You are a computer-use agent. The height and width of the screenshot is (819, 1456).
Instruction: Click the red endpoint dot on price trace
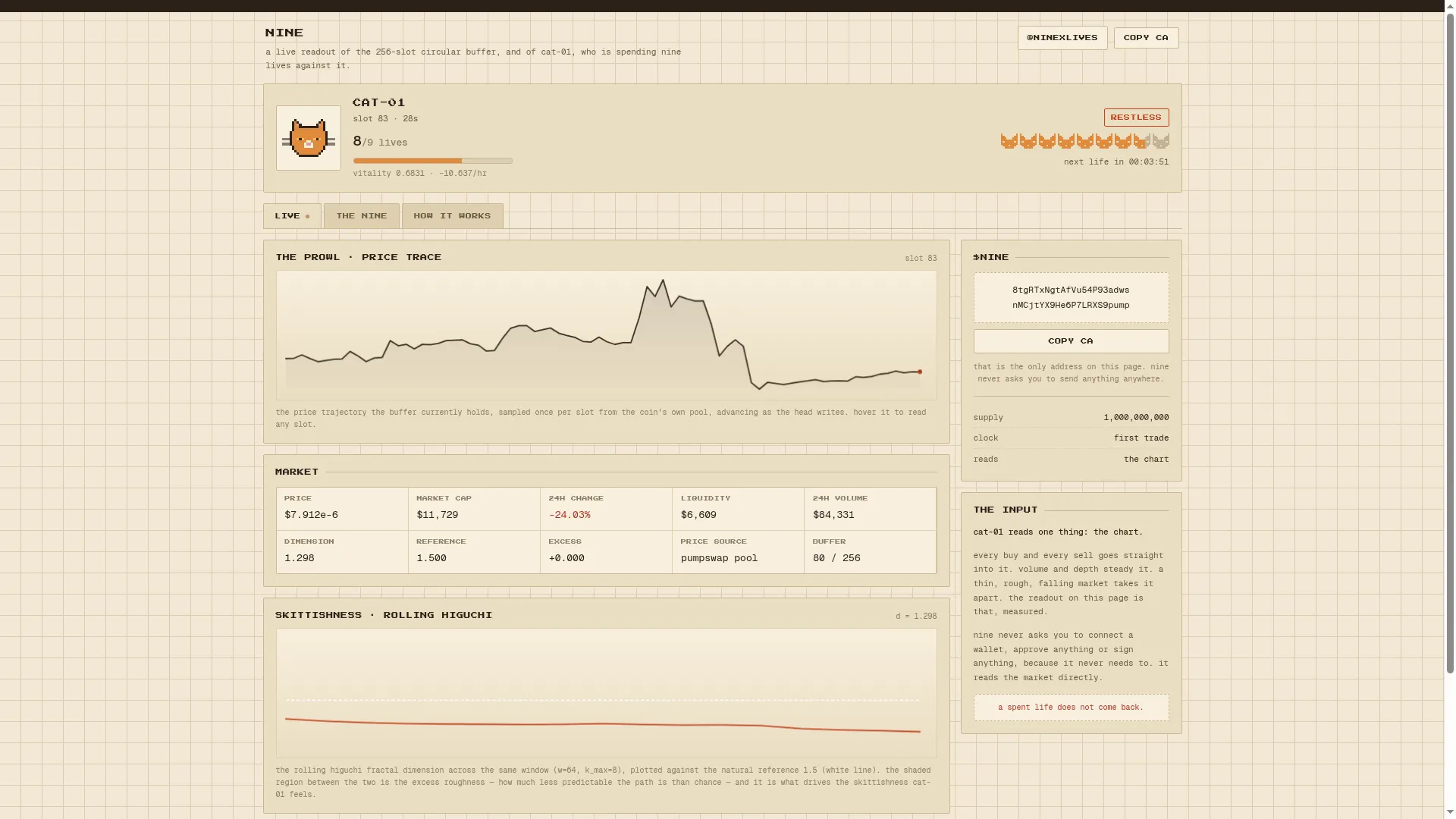click(x=920, y=372)
